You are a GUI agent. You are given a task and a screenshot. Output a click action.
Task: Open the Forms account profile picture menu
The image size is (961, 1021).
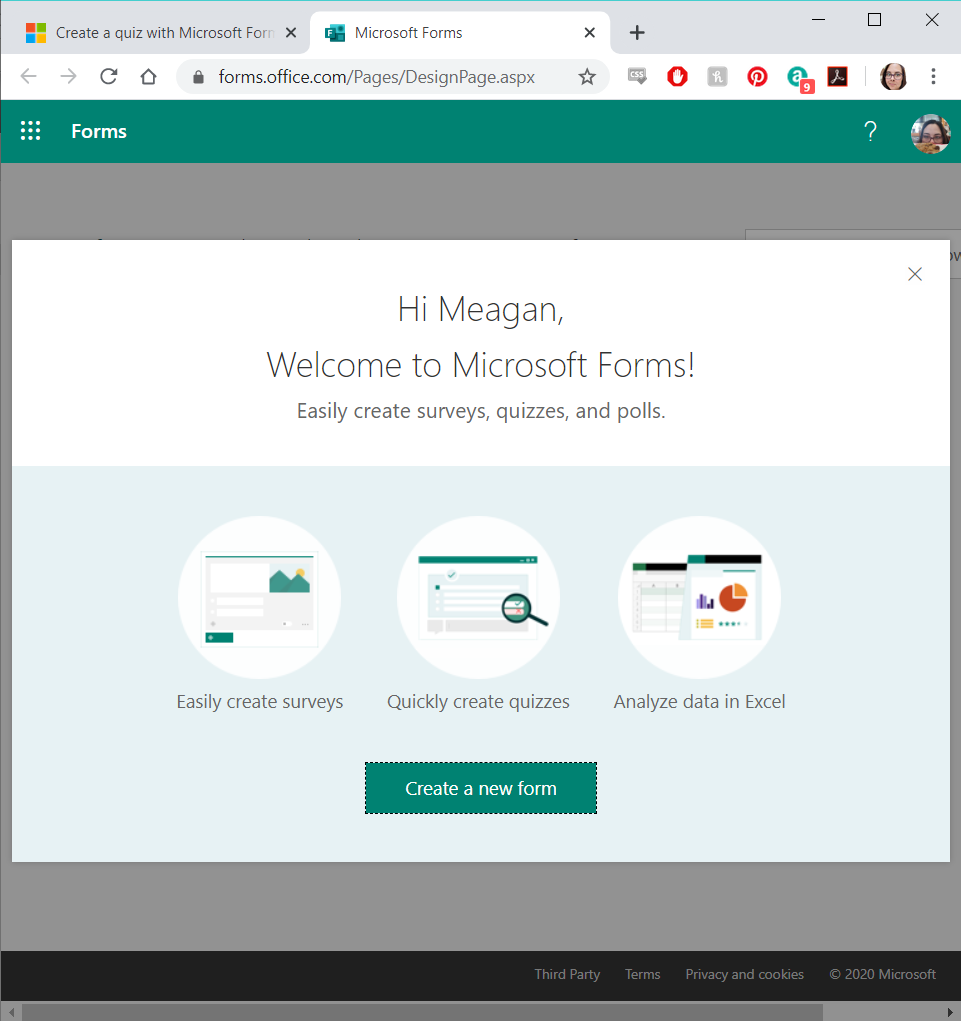pos(930,132)
